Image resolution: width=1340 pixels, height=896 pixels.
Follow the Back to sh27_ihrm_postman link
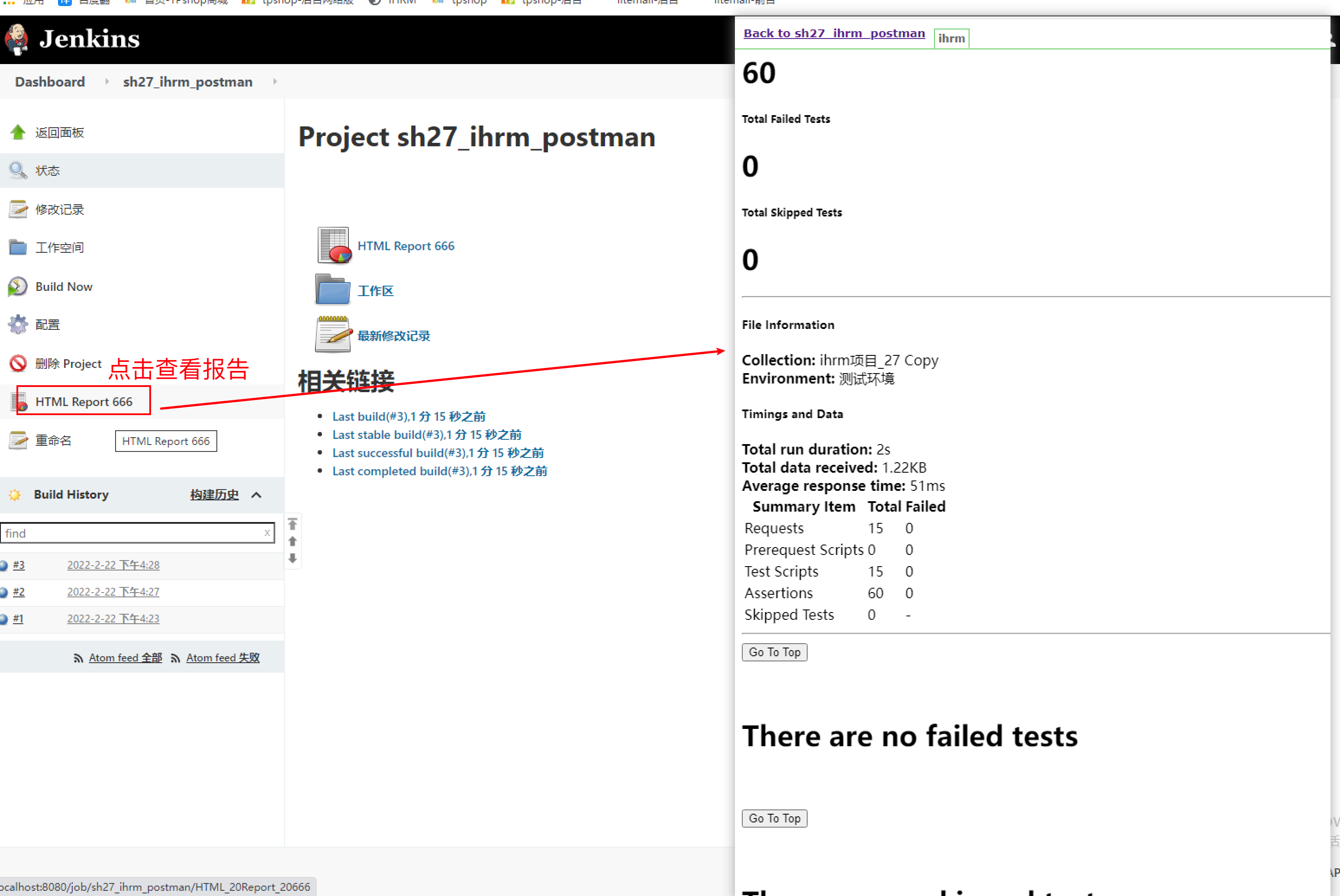tap(834, 33)
